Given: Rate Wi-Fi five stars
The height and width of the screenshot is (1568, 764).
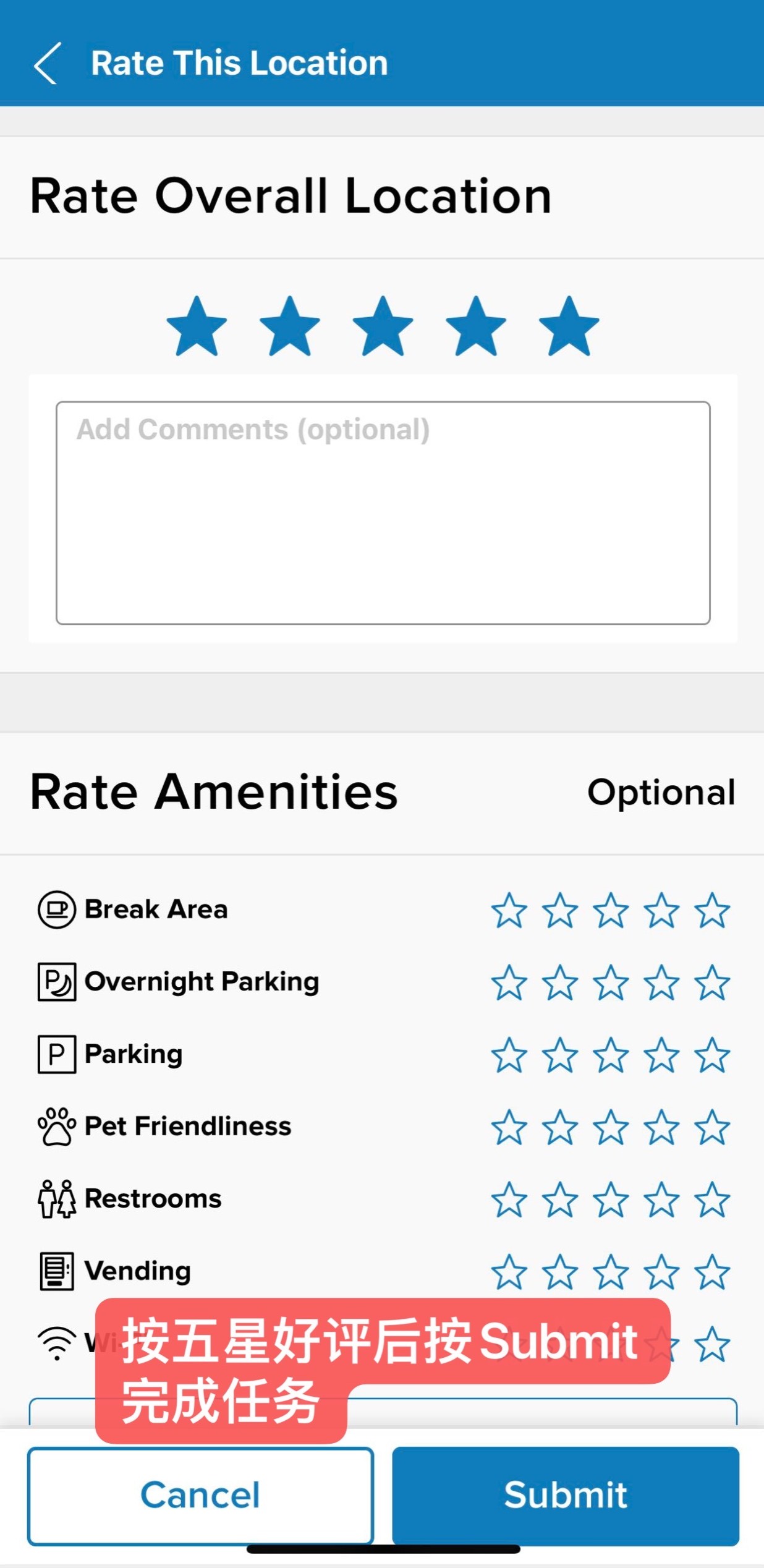Looking at the screenshot, I should pos(712,1344).
